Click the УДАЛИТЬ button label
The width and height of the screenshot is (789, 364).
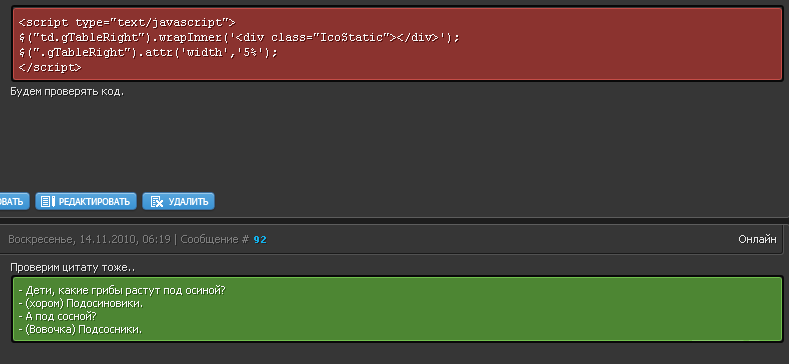pyautogui.click(x=188, y=202)
